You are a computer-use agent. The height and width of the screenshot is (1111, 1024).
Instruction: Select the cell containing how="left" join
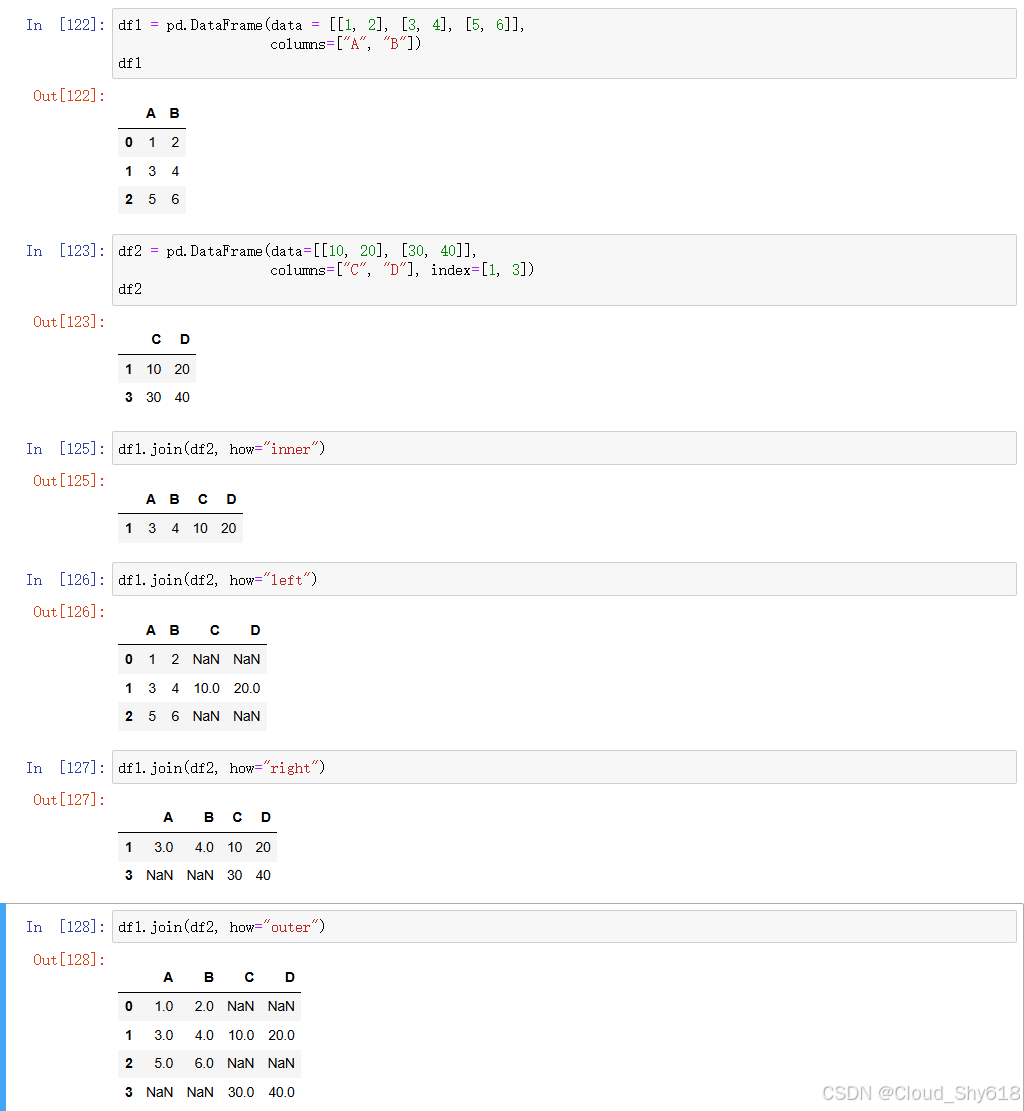(564, 580)
